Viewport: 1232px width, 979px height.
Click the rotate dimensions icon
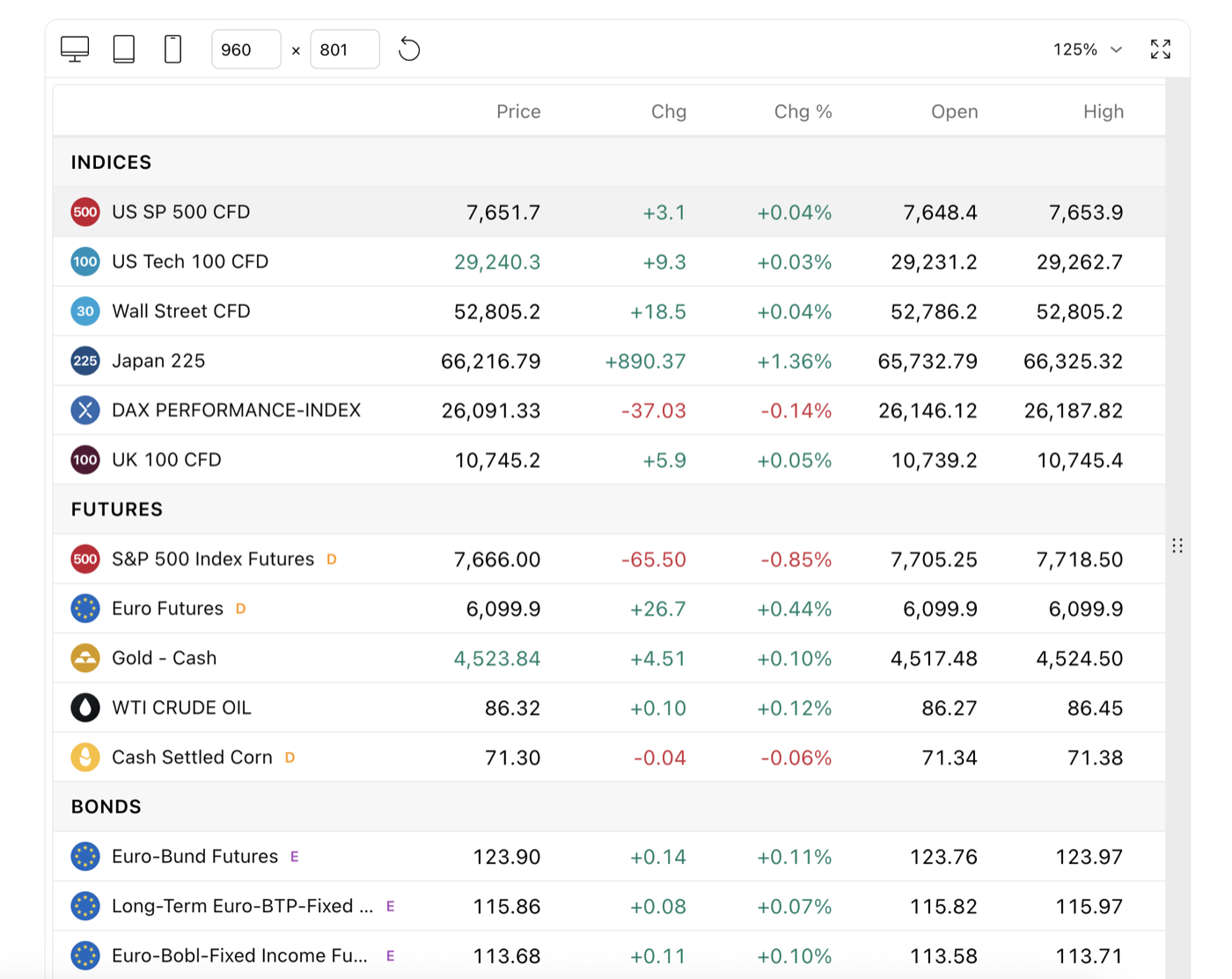(409, 49)
